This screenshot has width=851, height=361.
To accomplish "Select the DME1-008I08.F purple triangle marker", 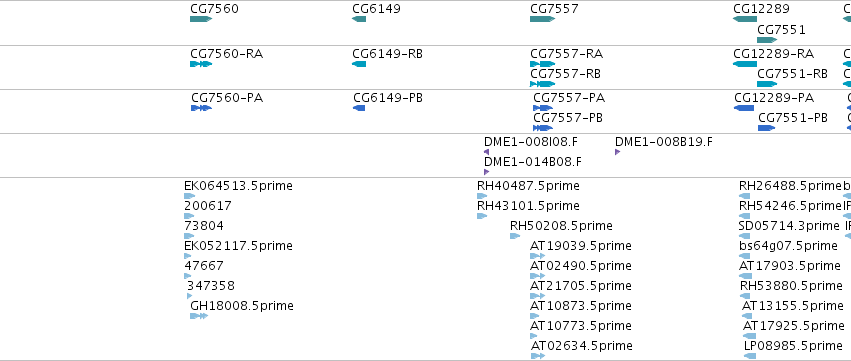I will coord(486,152).
